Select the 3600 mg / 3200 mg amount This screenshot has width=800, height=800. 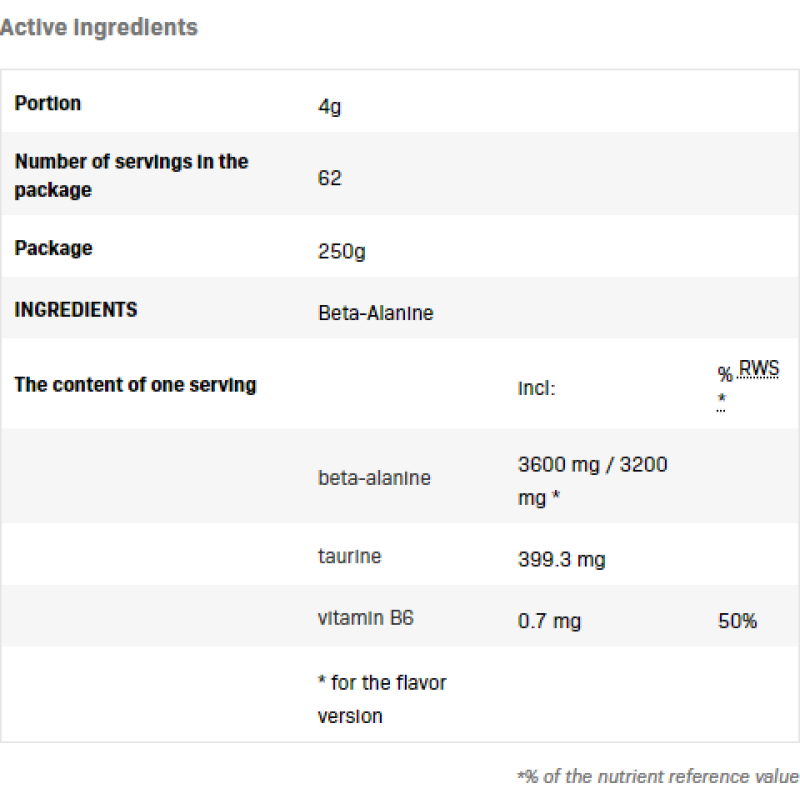pyautogui.click(x=592, y=480)
